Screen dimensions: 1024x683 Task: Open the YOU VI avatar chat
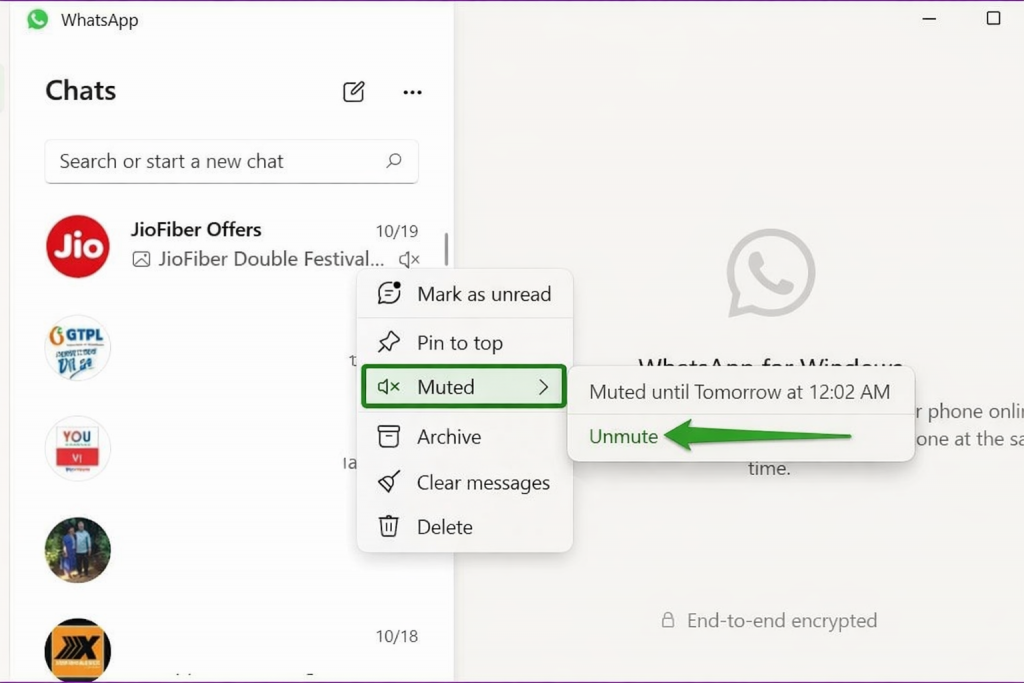pyautogui.click(x=78, y=449)
